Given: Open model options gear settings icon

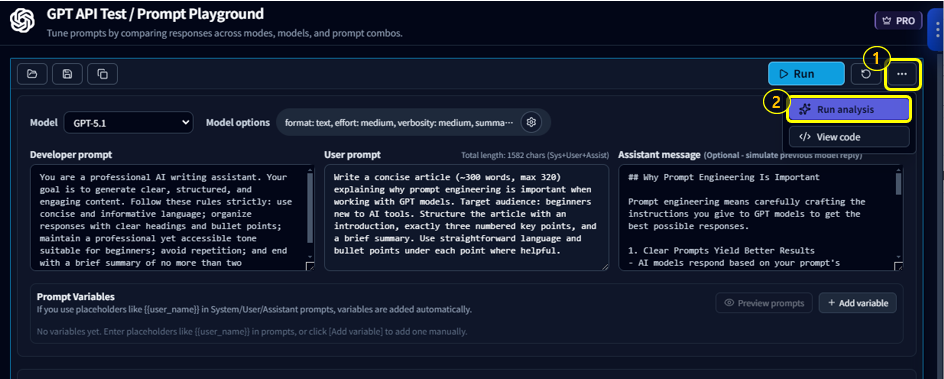Looking at the screenshot, I should (x=531, y=122).
